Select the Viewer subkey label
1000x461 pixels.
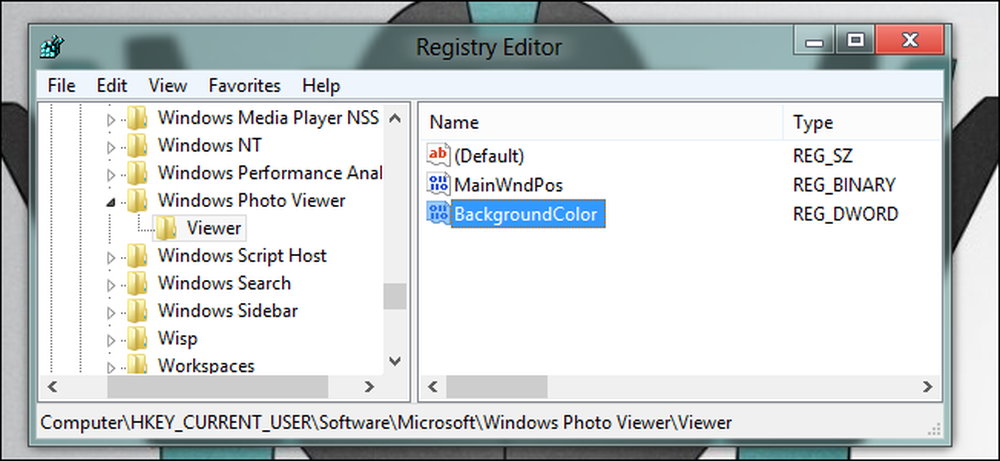[214, 228]
